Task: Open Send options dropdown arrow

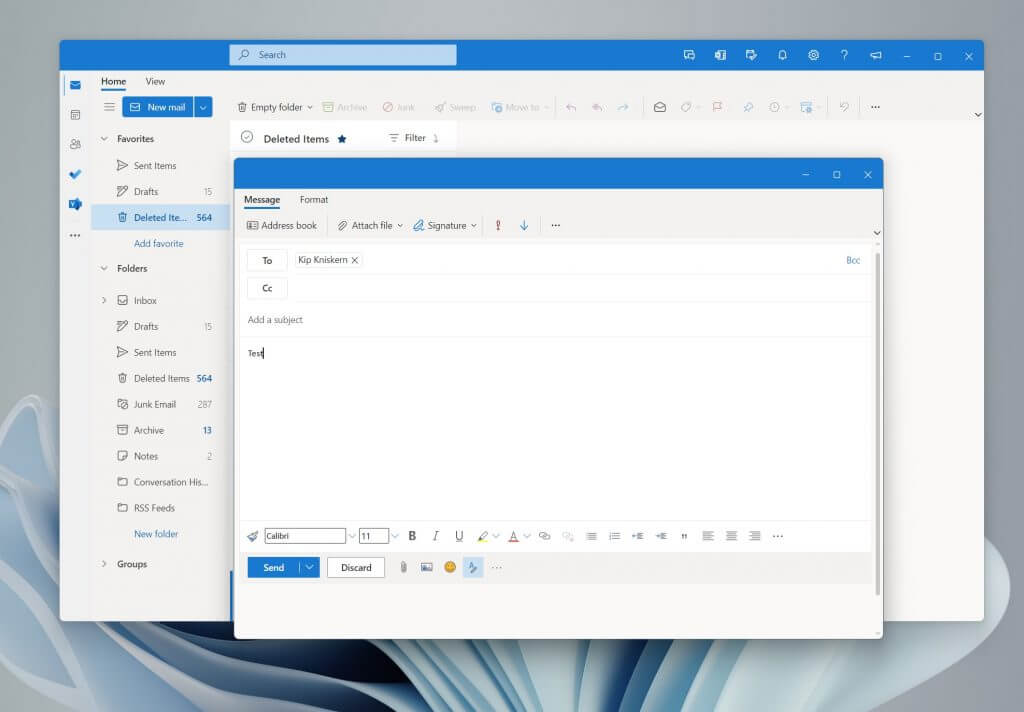Action: click(310, 568)
